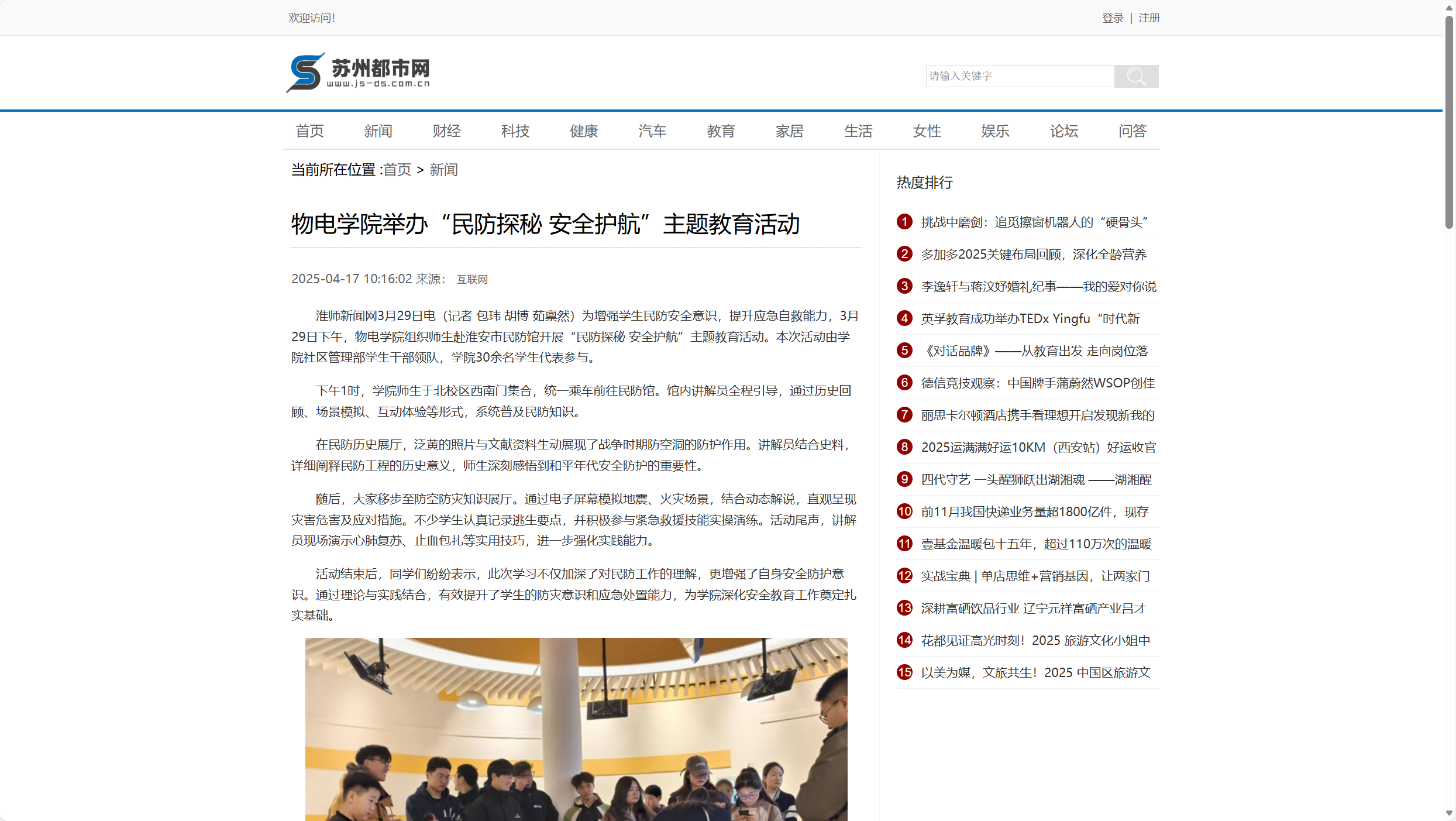Click the red number 5 ranking badge

tap(904, 350)
